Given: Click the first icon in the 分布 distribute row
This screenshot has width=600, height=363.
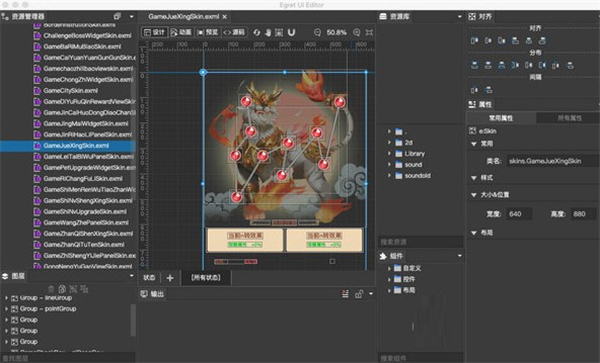Looking at the screenshot, I should pyautogui.click(x=474, y=65).
